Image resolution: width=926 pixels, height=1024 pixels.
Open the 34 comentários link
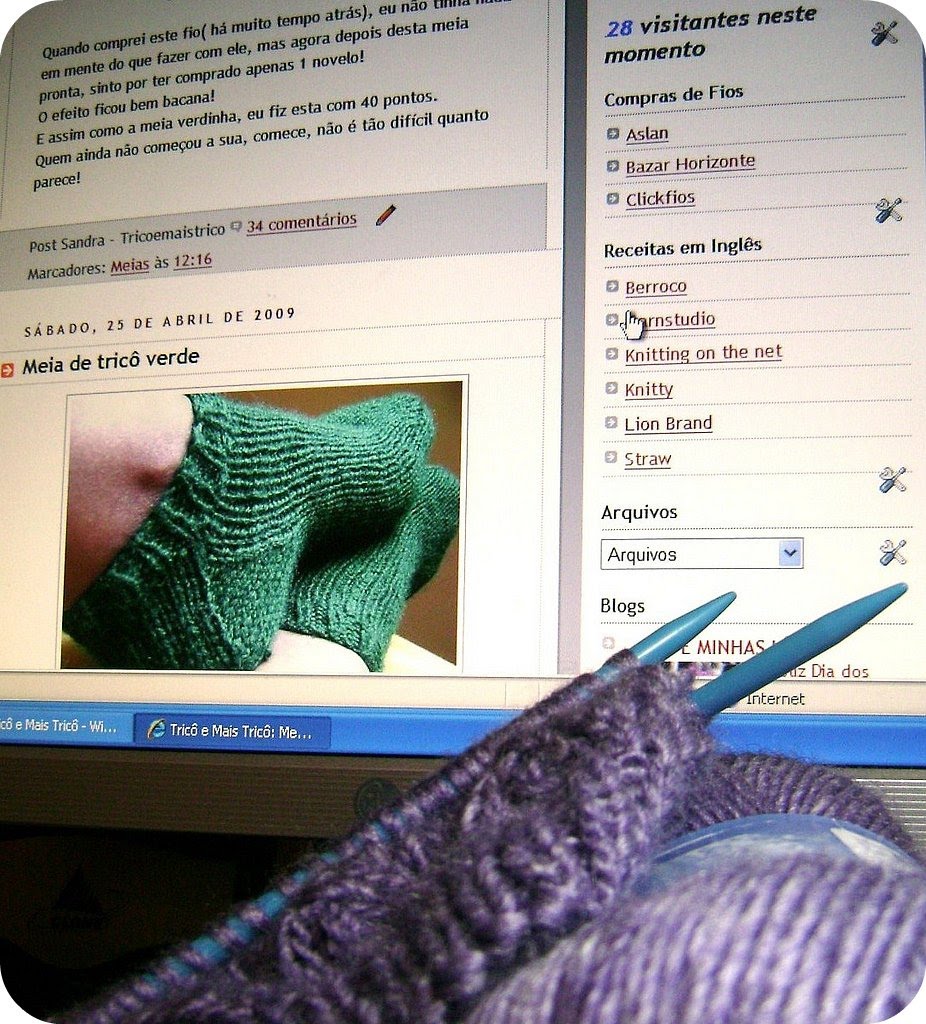[302, 223]
